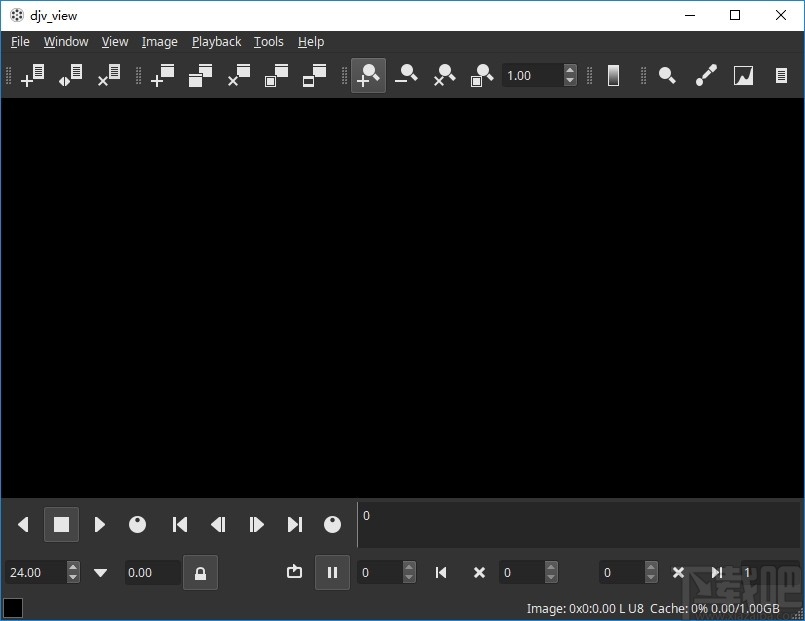Open the Tools menu
805x621 pixels.
point(268,42)
